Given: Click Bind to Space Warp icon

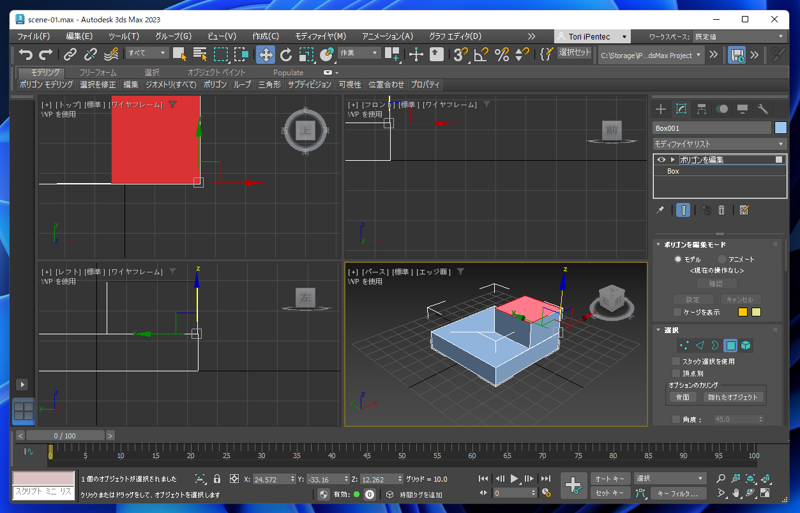Looking at the screenshot, I should click(111, 54).
